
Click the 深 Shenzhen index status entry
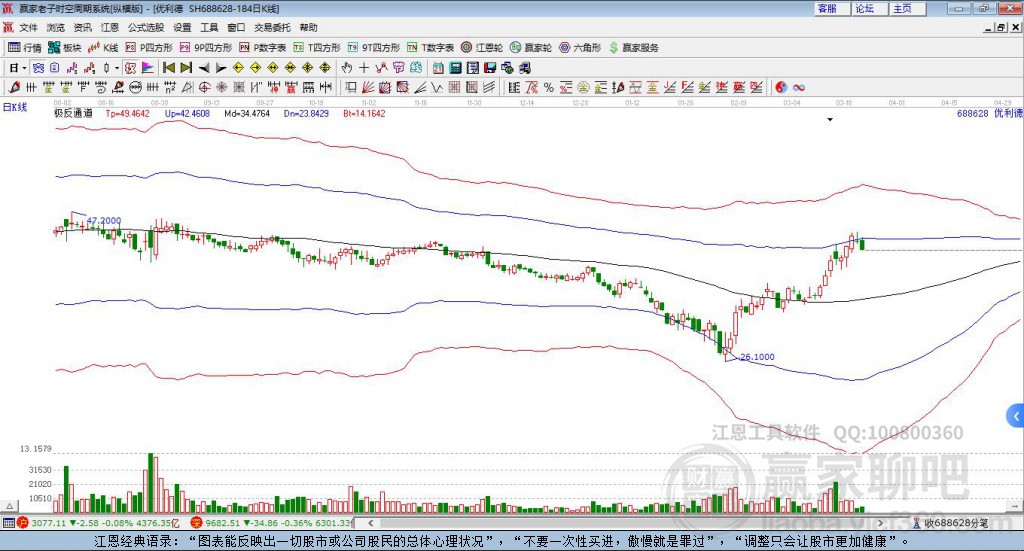tap(272, 523)
